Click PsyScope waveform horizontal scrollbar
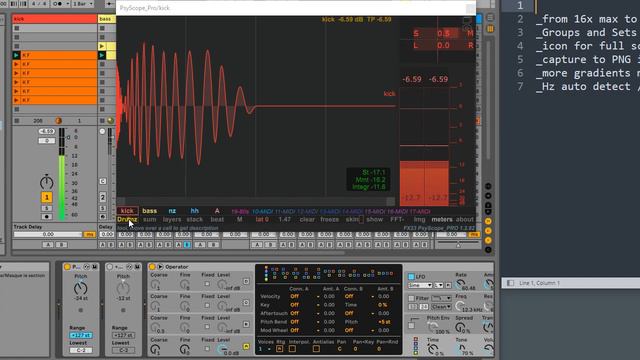Screen dimensions: 640x360 256,201
